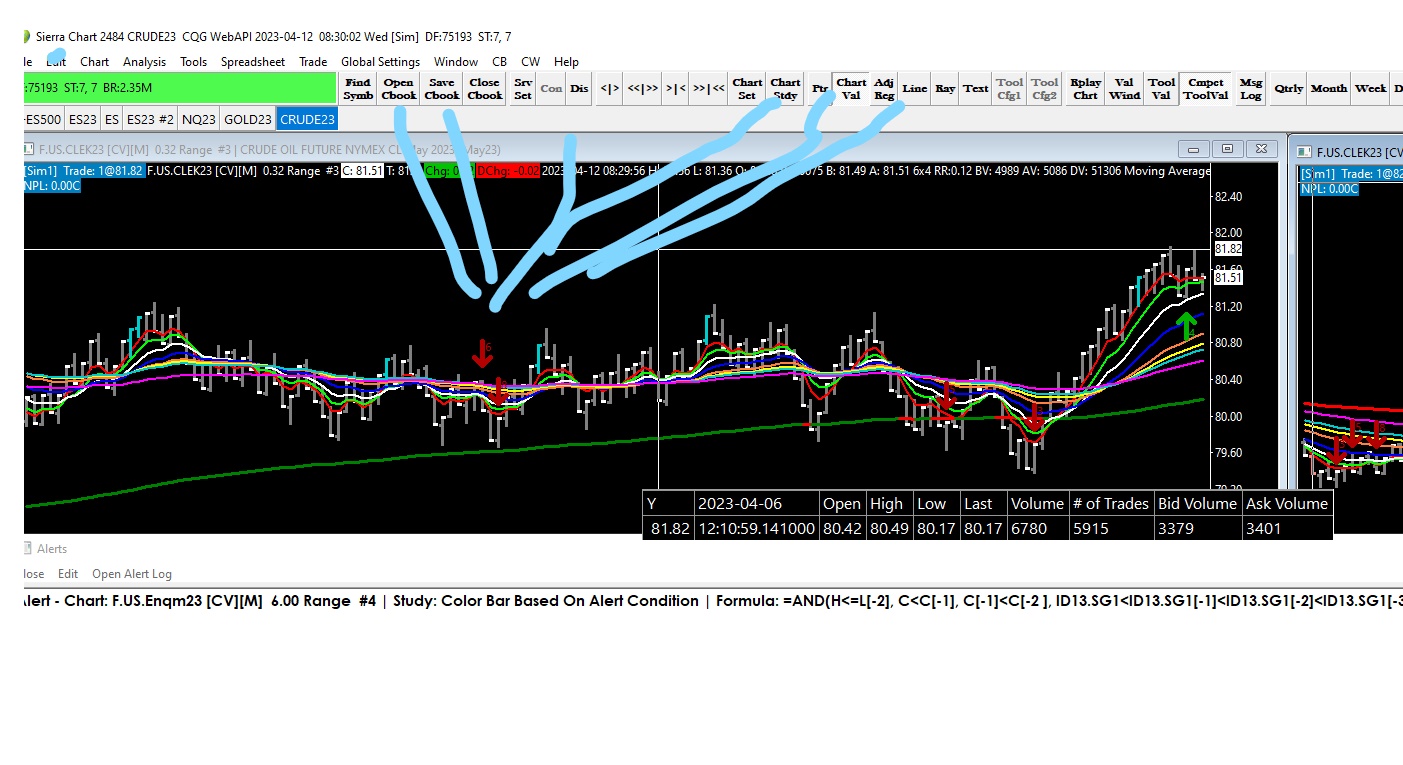Click the green DF status bar field
The width and height of the screenshot is (1403, 765).
pyautogui.click(x=180, y=88)
